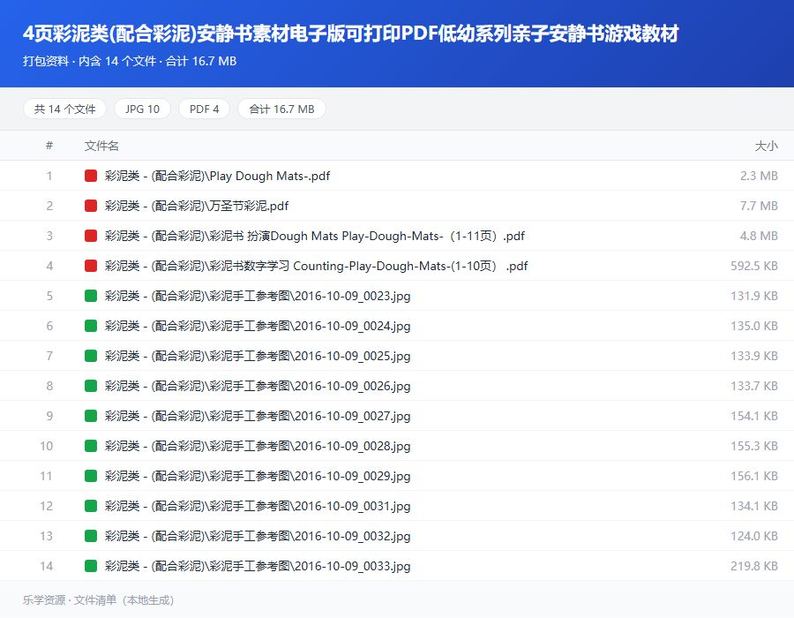
Task: Click the green icon for 2016-10-09_0027.jpg
Action: point(91,416)
